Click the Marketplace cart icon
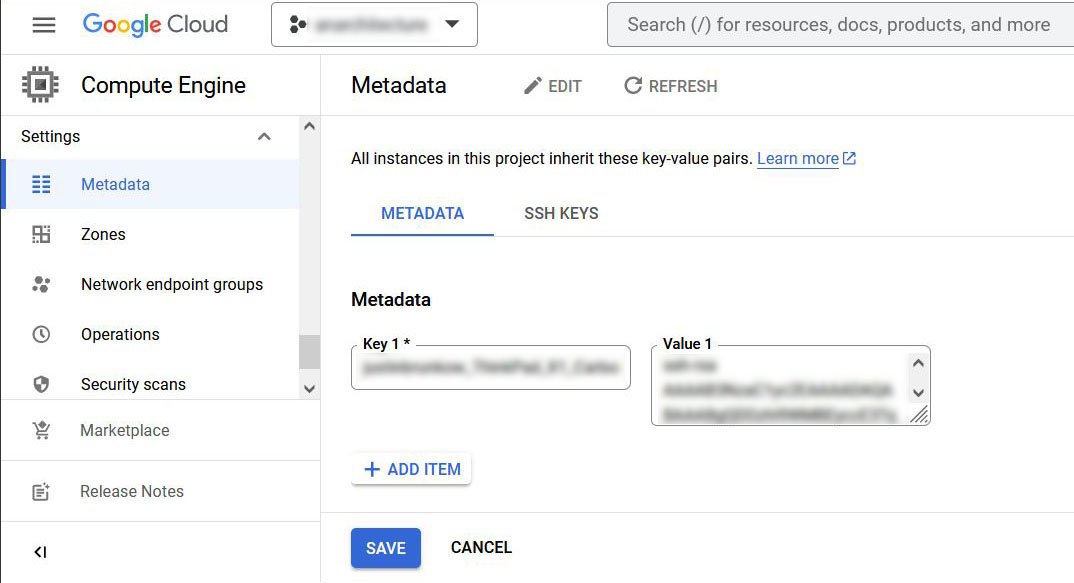 41,430
